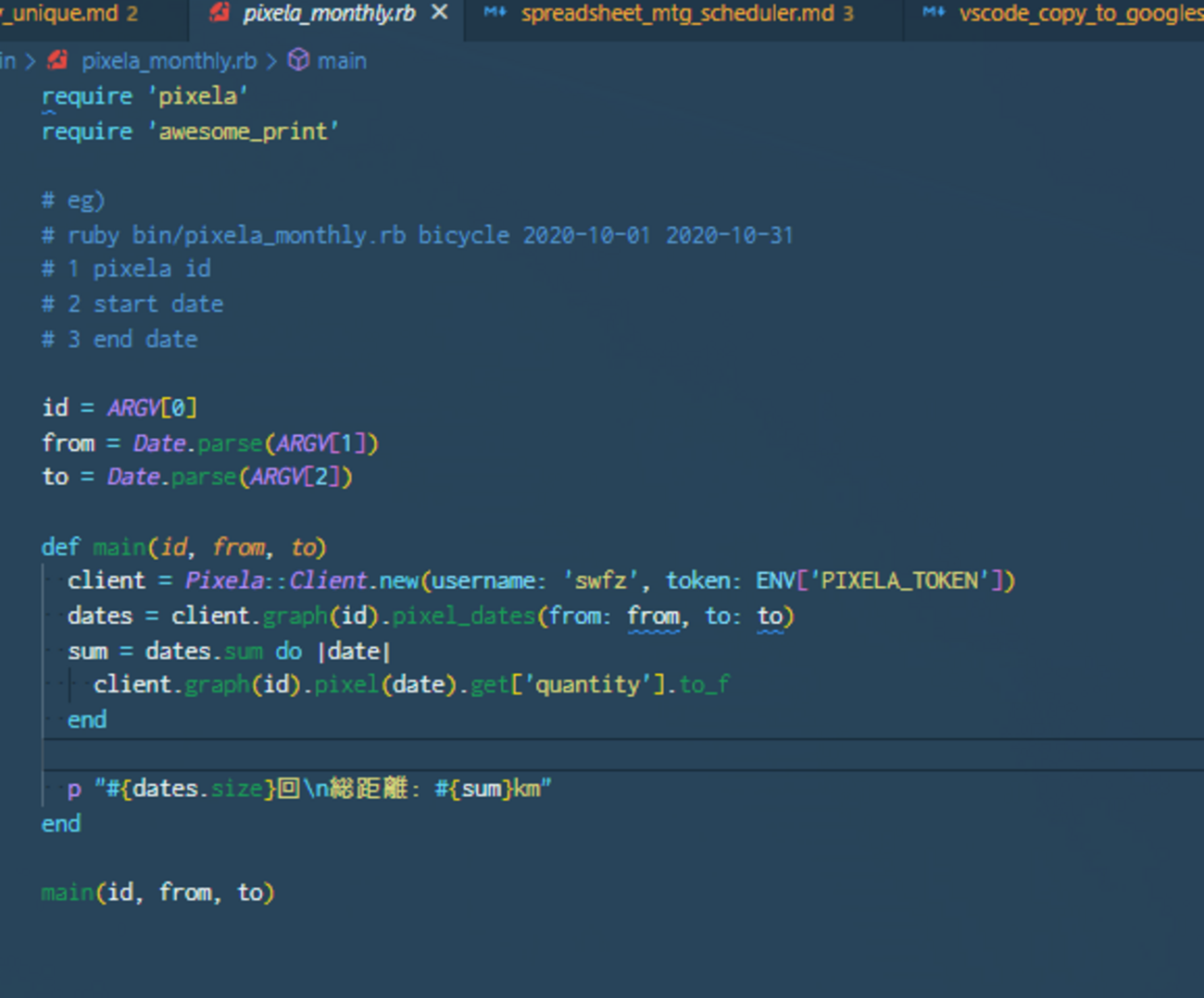Click 'Pixela::Client.new' in the code

point(302,581)
